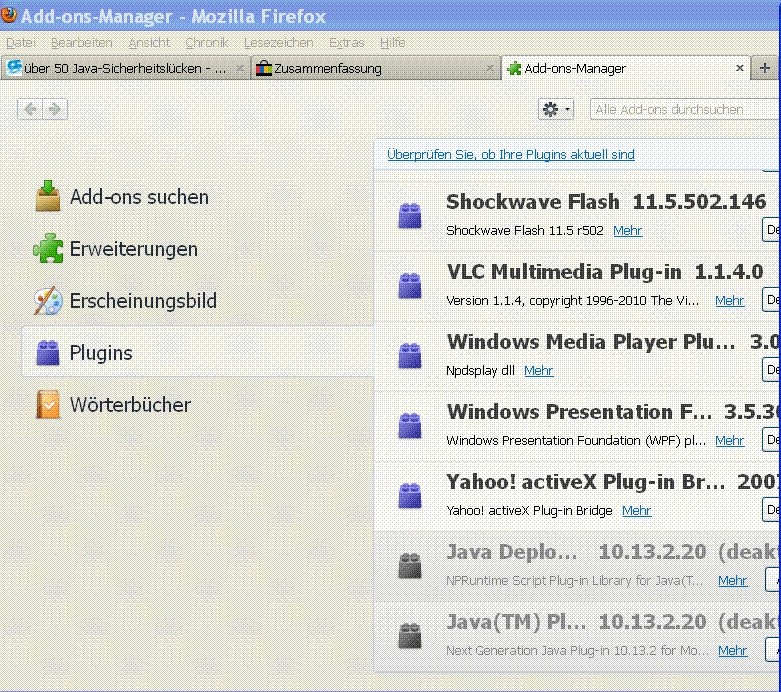The height and width of the screenshot is (692, 781).
Task: Open the gear tools dropdown menu
Action: [x=556, y=109]
